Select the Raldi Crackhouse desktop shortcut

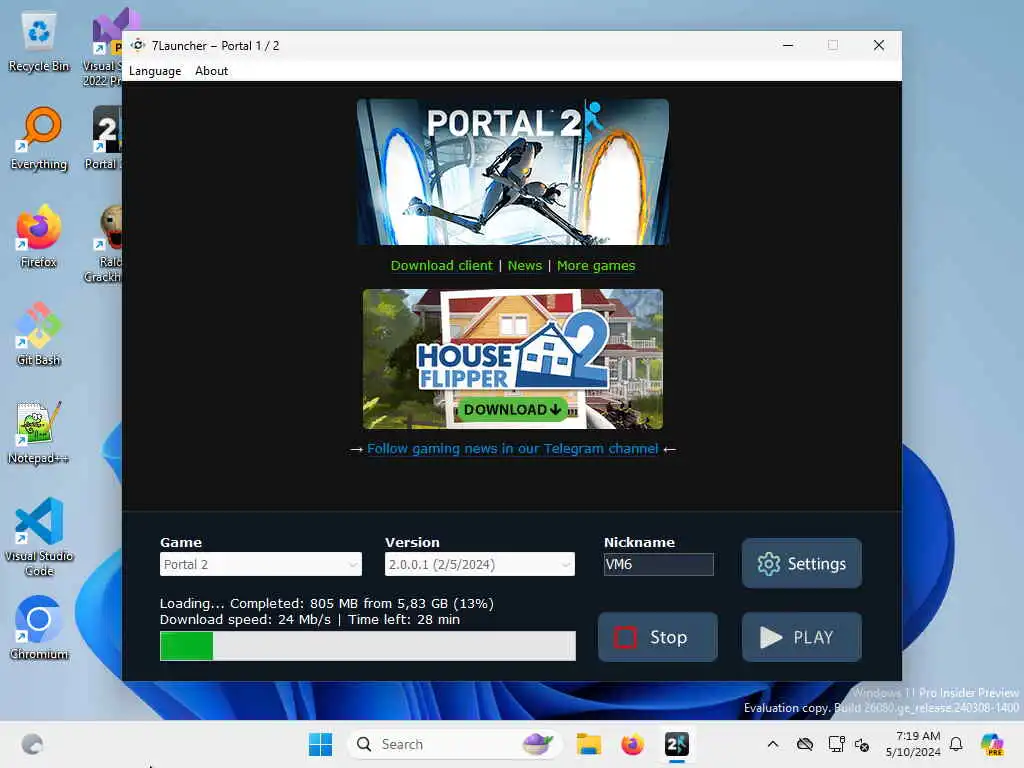click(104, 244)
